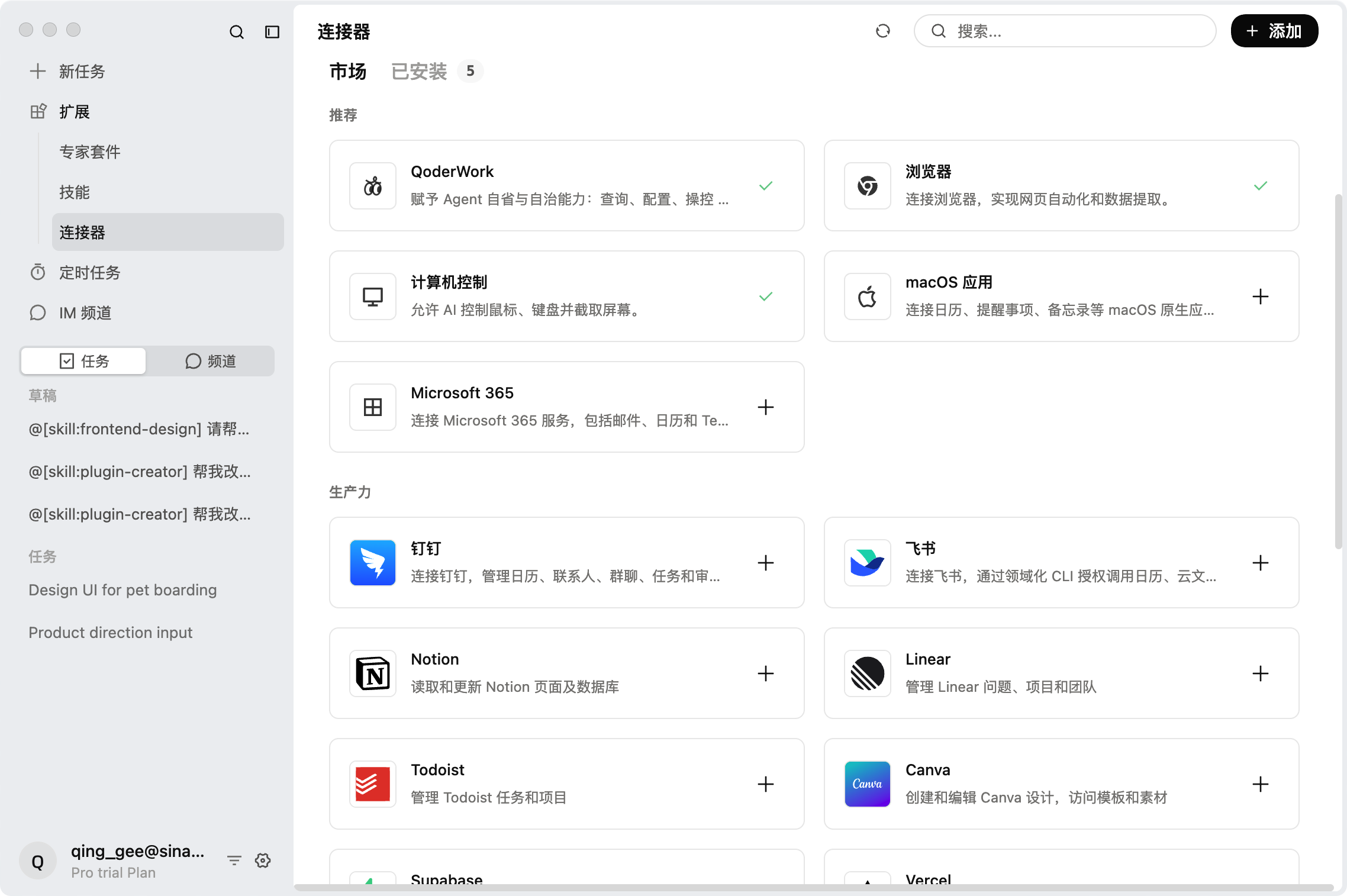
Task: Click the Notion logo icon
Action: click(x=372, y=673)
